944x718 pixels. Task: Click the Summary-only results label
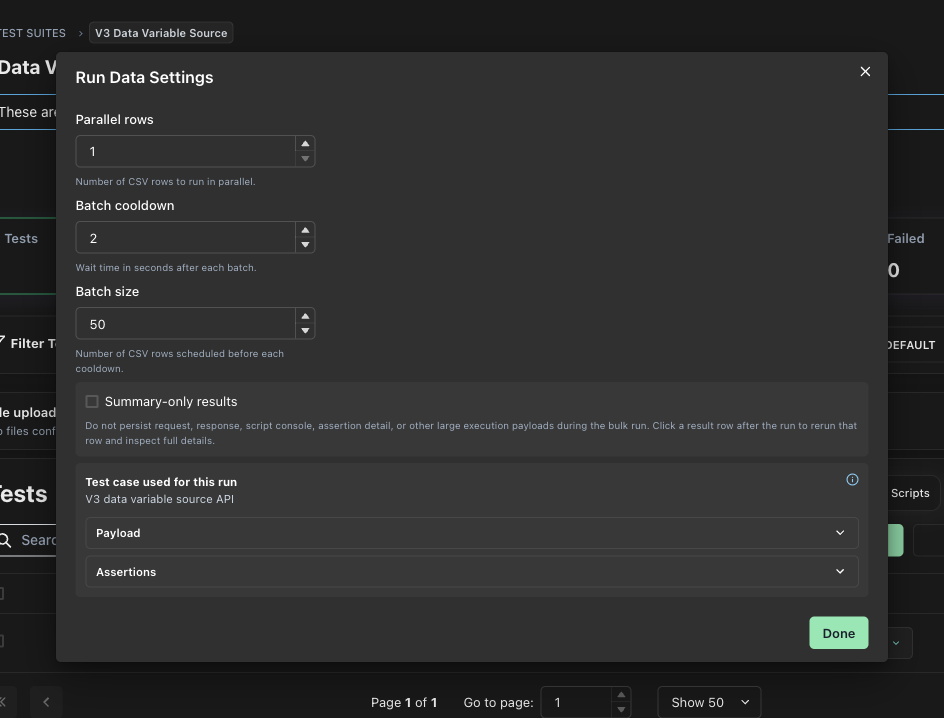pos(171,401)
